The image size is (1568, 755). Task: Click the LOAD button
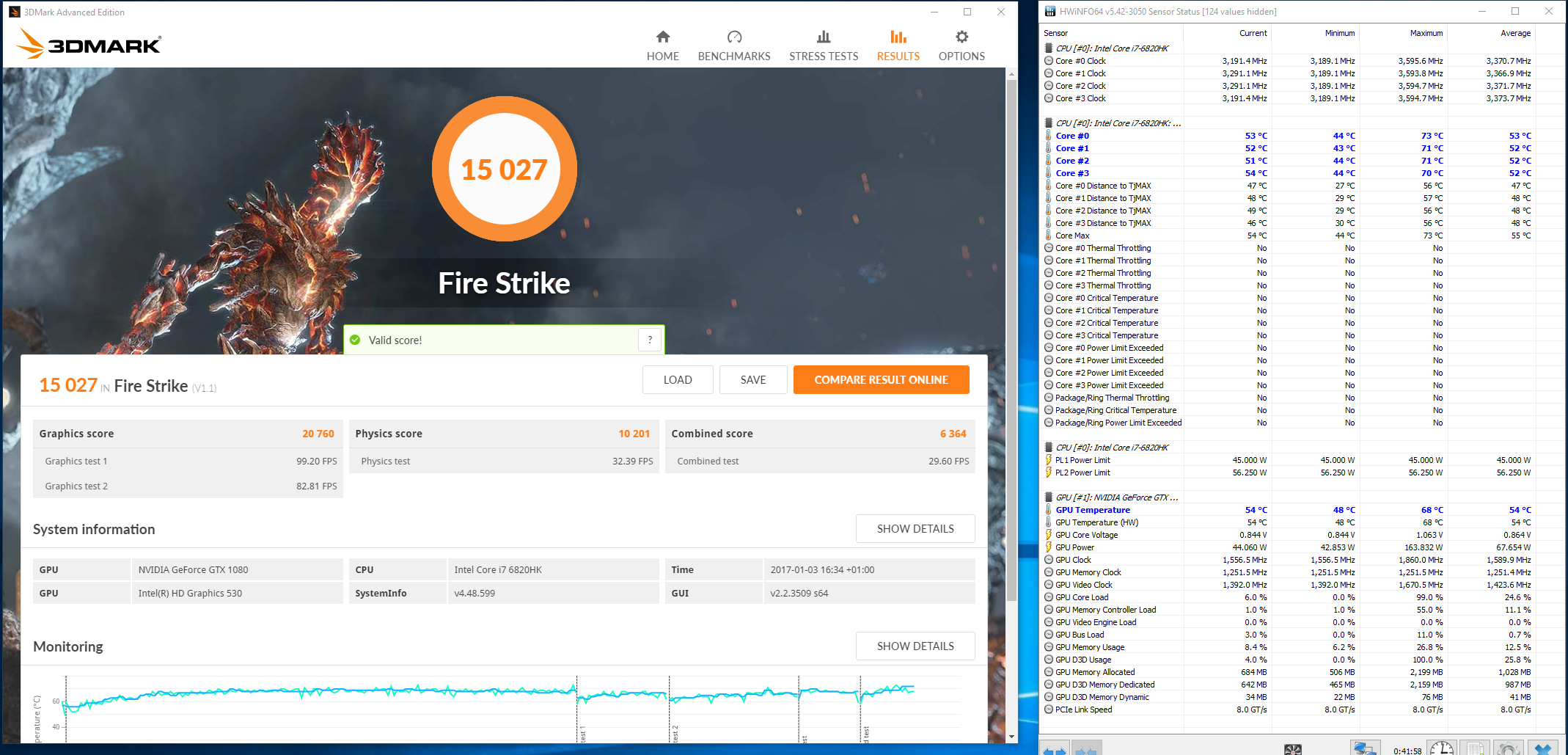coord(678,379)
